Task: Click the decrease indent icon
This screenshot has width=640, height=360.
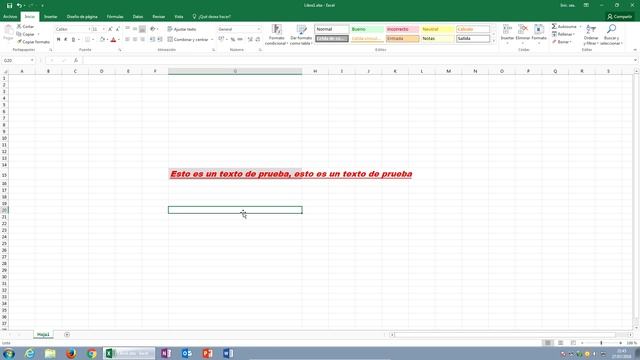Action: (152, 40)
